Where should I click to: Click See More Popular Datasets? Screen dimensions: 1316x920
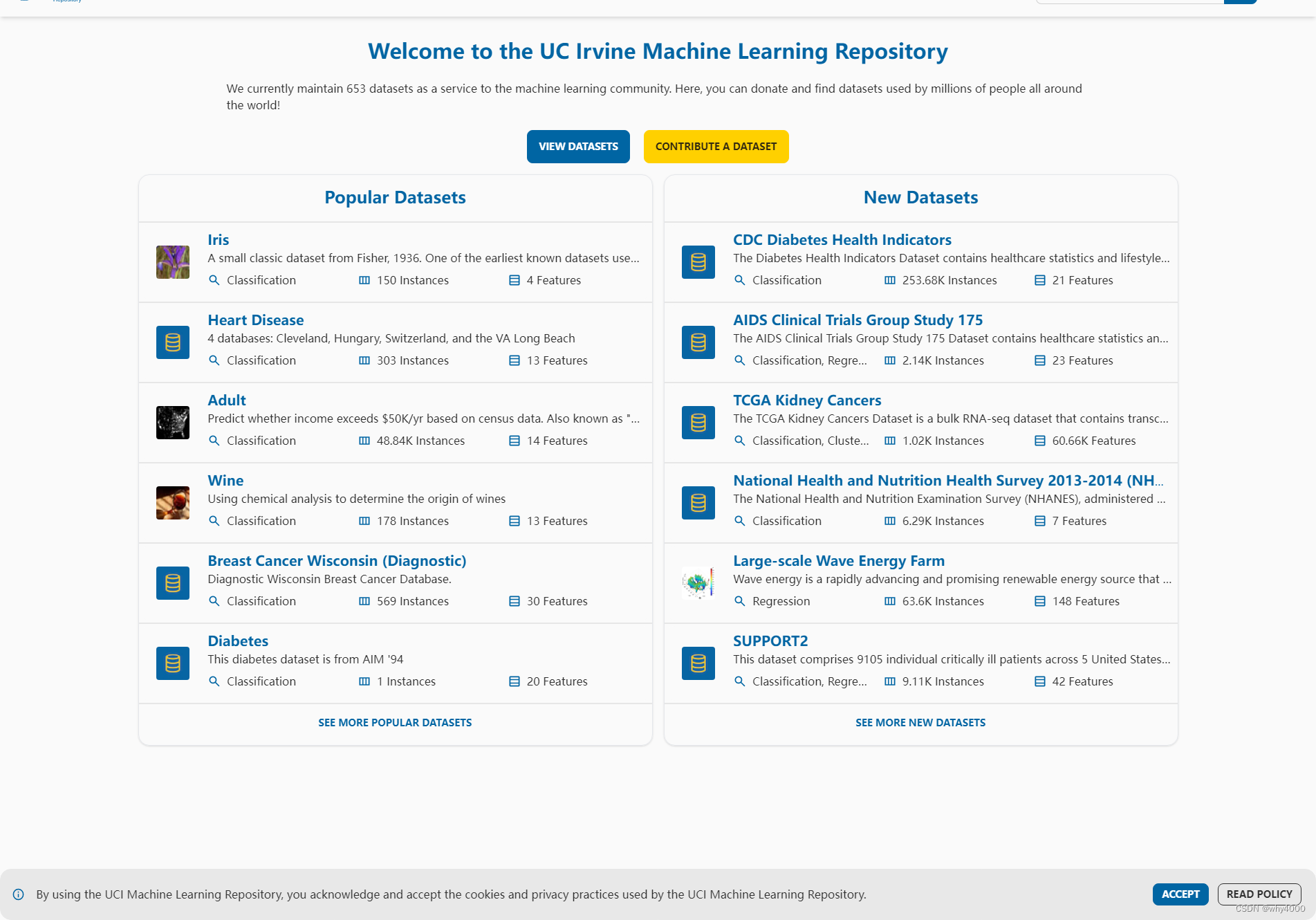click(395, 723)
